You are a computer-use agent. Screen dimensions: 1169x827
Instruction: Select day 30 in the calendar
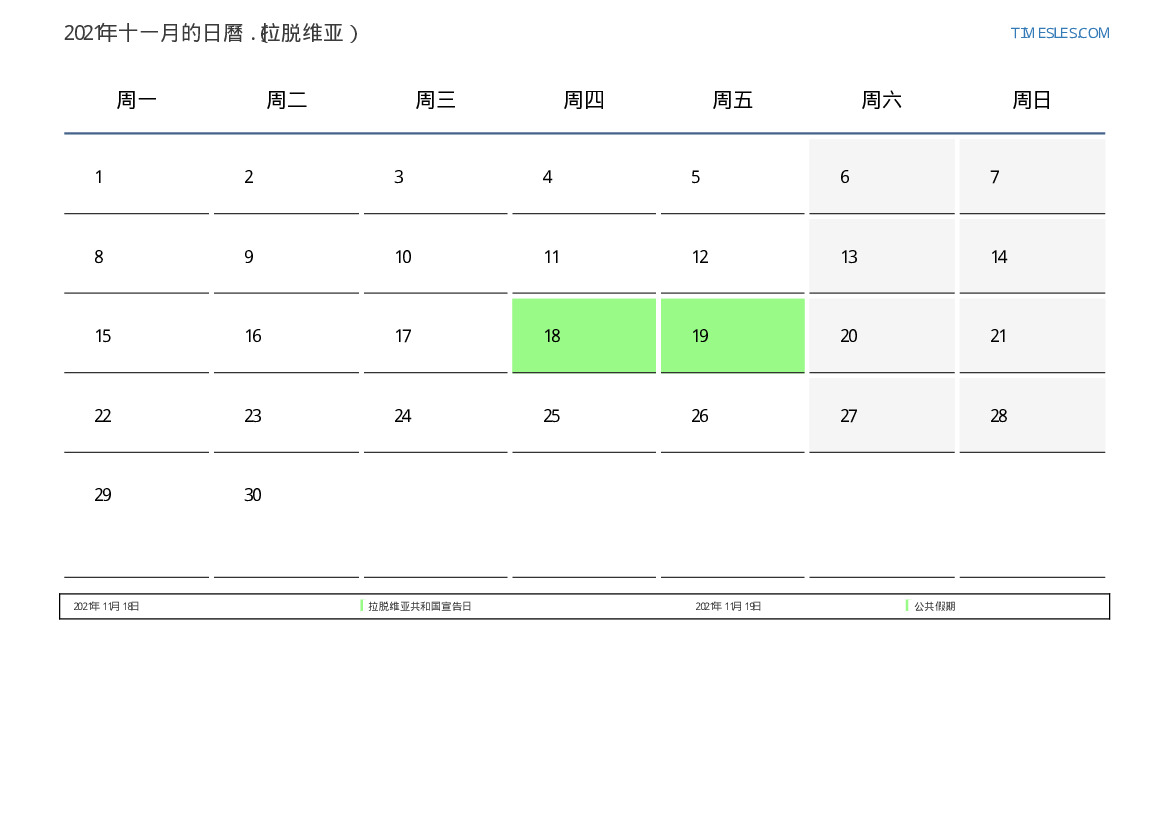pos(286,518)
